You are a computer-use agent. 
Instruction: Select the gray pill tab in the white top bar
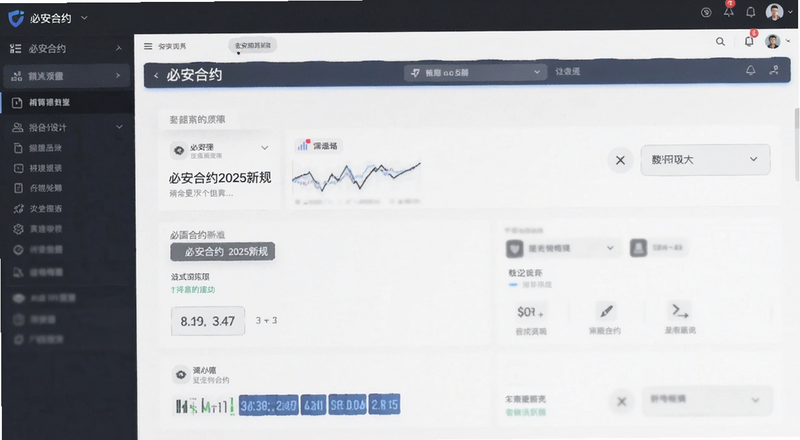(253, 45)
